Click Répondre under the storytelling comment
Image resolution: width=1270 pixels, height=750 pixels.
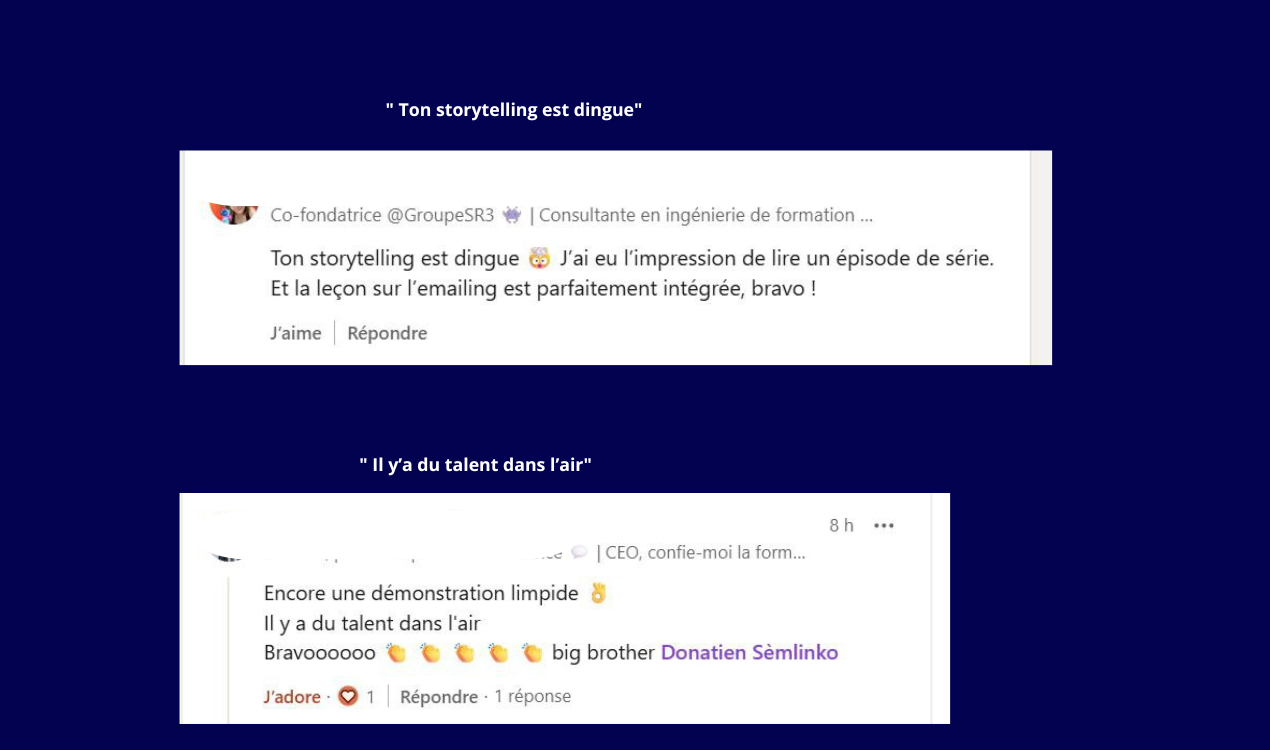[x=387, y=333]
